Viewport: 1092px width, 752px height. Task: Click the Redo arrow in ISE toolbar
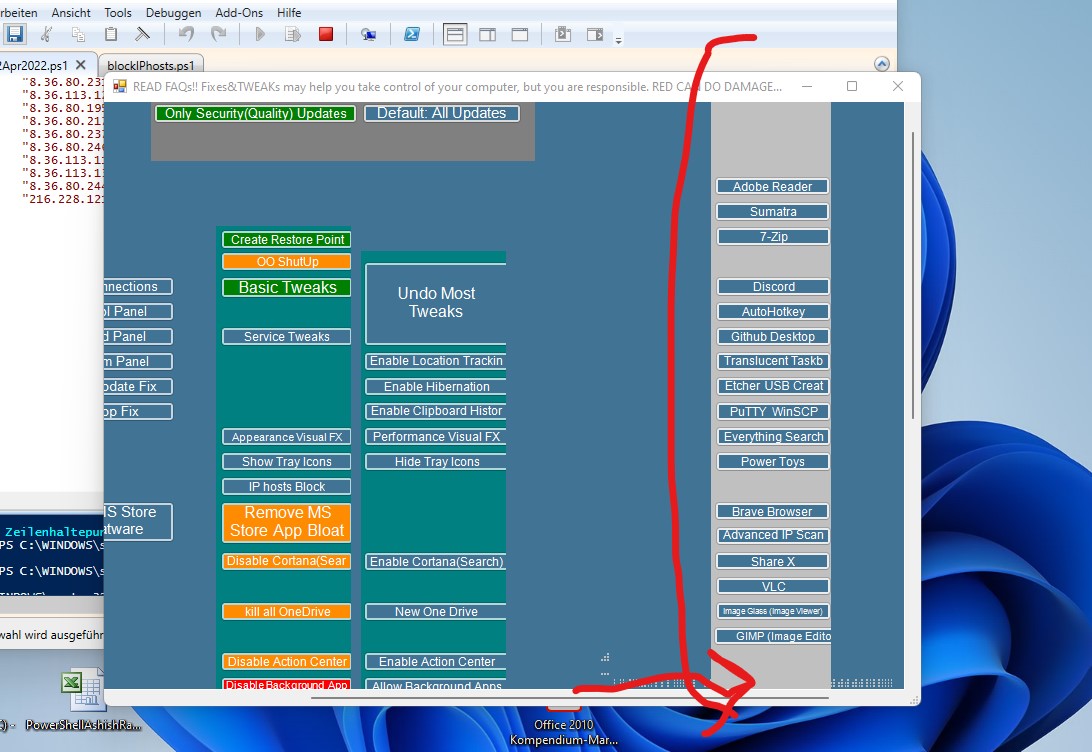[x=219, y=34]
